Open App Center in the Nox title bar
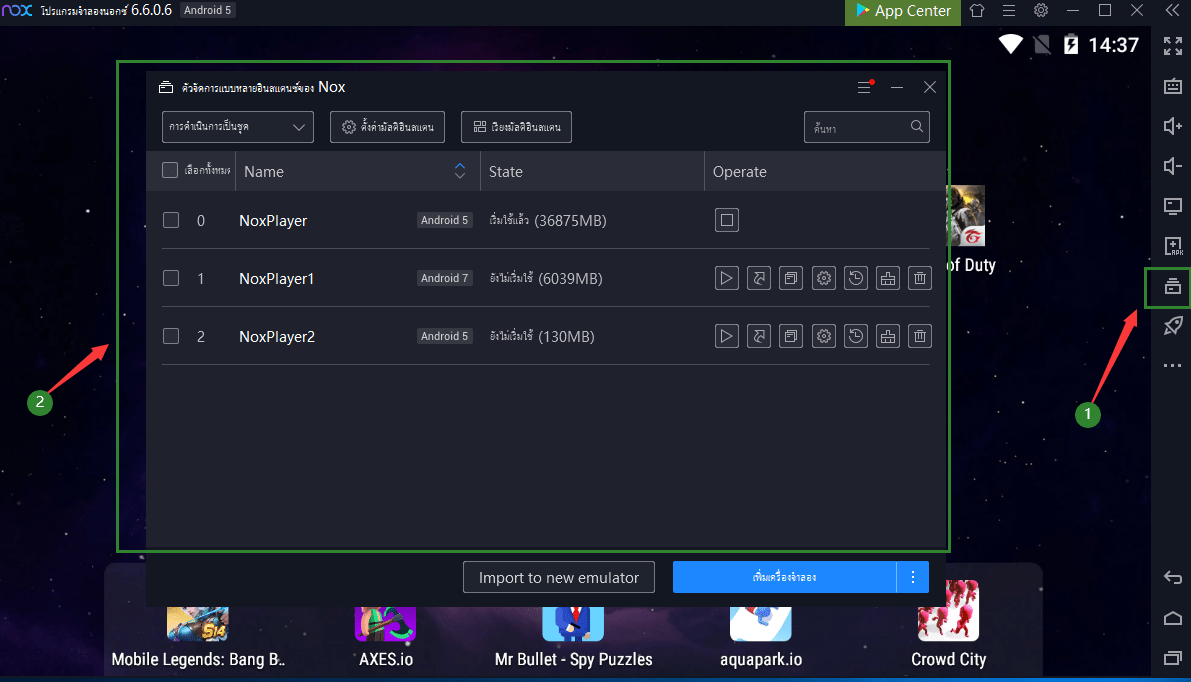Screen dimensions: 1191x682 click(903, 11)
